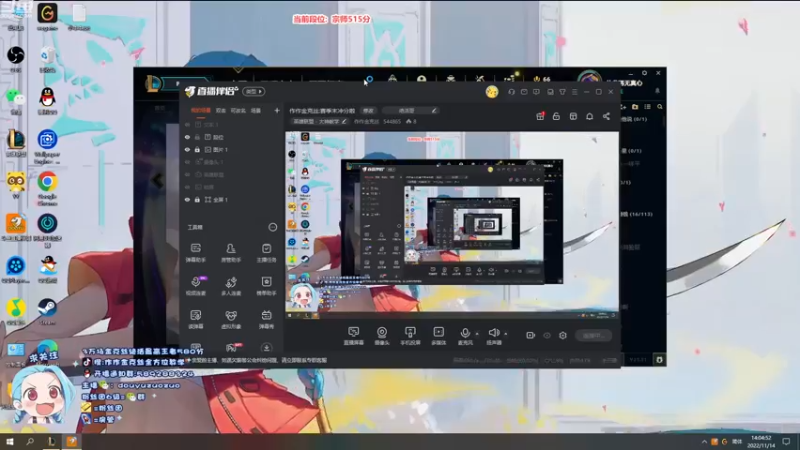Open Google Chrome desktop shortcut
The image size is (800, 450).
pyautogui.click(x=47, y=187)
